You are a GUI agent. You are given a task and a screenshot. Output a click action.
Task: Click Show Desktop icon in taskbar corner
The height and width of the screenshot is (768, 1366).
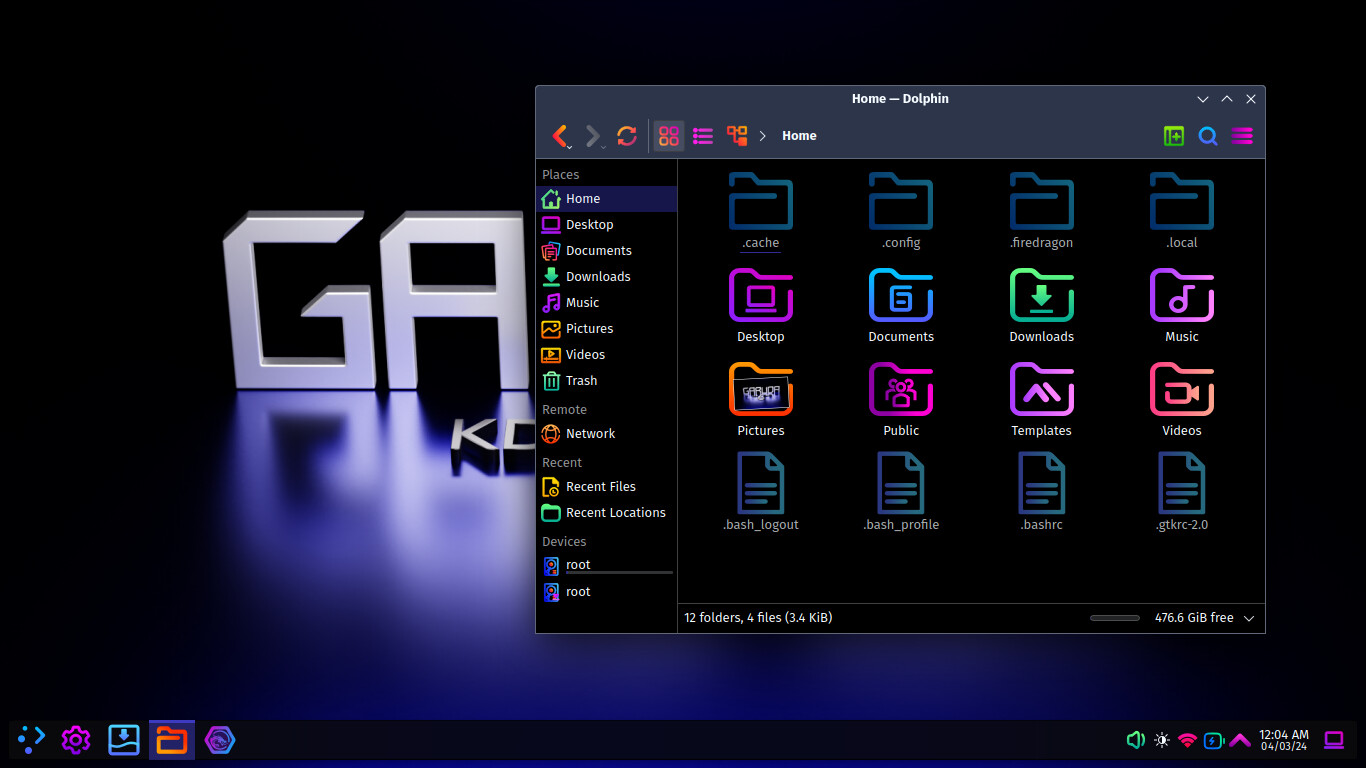point(1334,740)
